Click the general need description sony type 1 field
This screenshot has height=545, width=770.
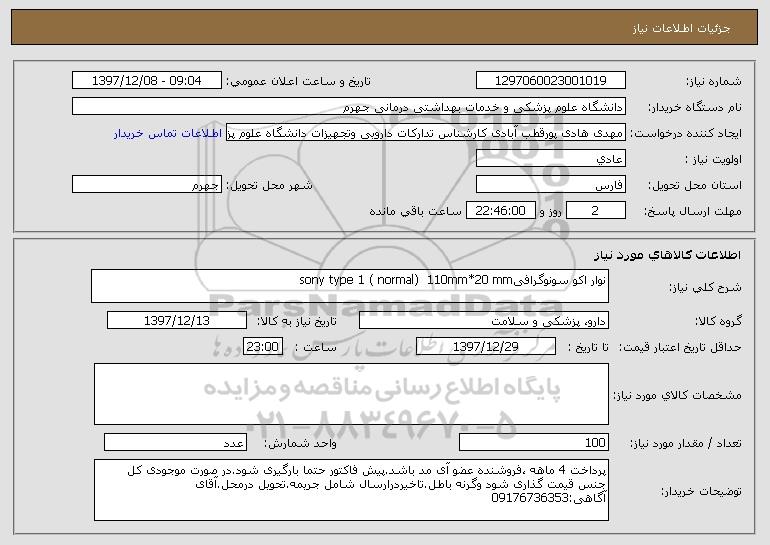350,286
